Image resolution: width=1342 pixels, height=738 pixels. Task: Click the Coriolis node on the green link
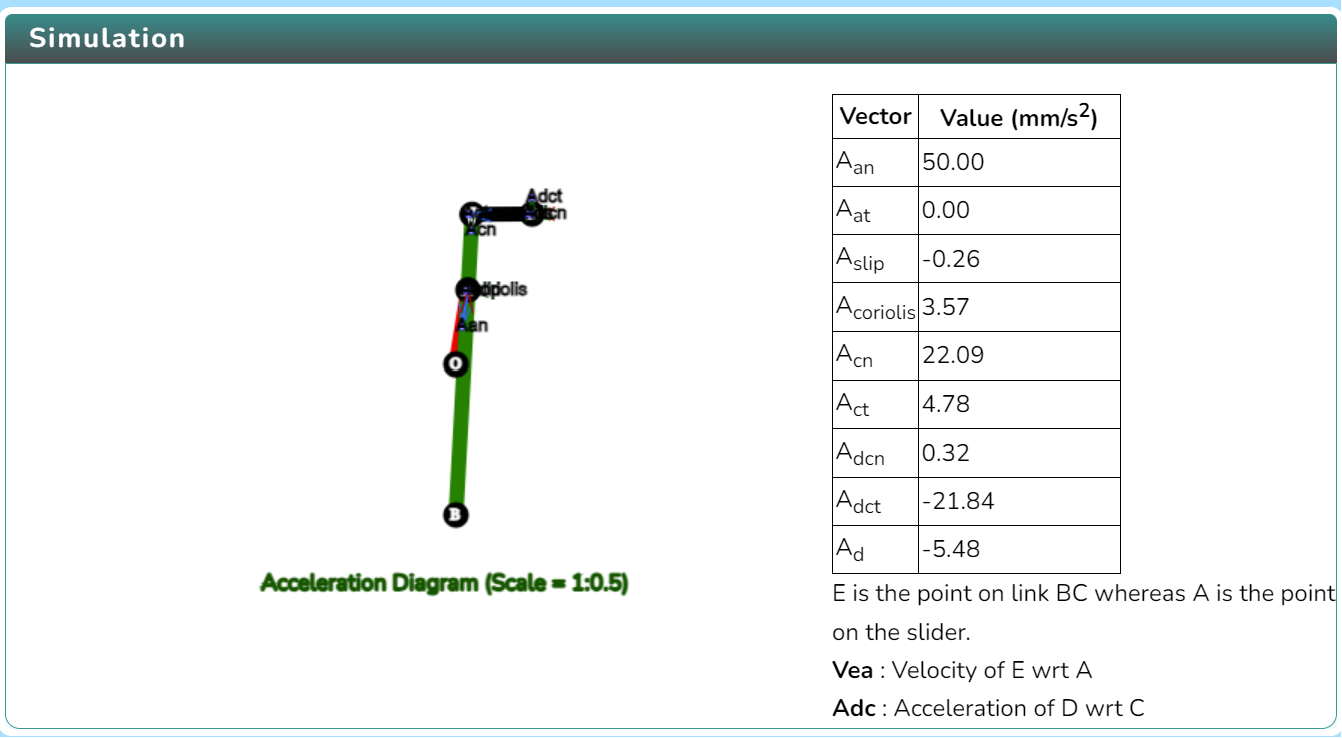468,290
